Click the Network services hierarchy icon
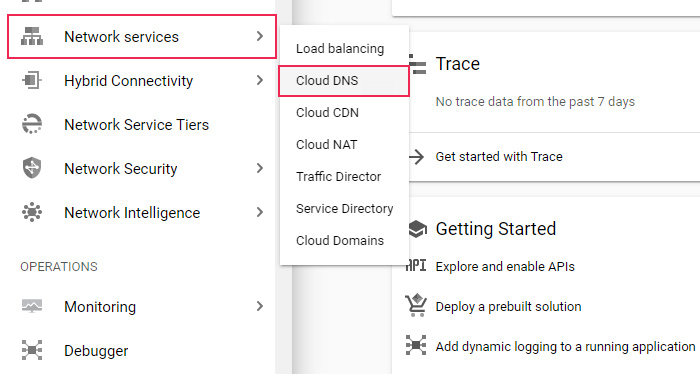700x374 pixels. pyautogui.click(x=32, y=36)
